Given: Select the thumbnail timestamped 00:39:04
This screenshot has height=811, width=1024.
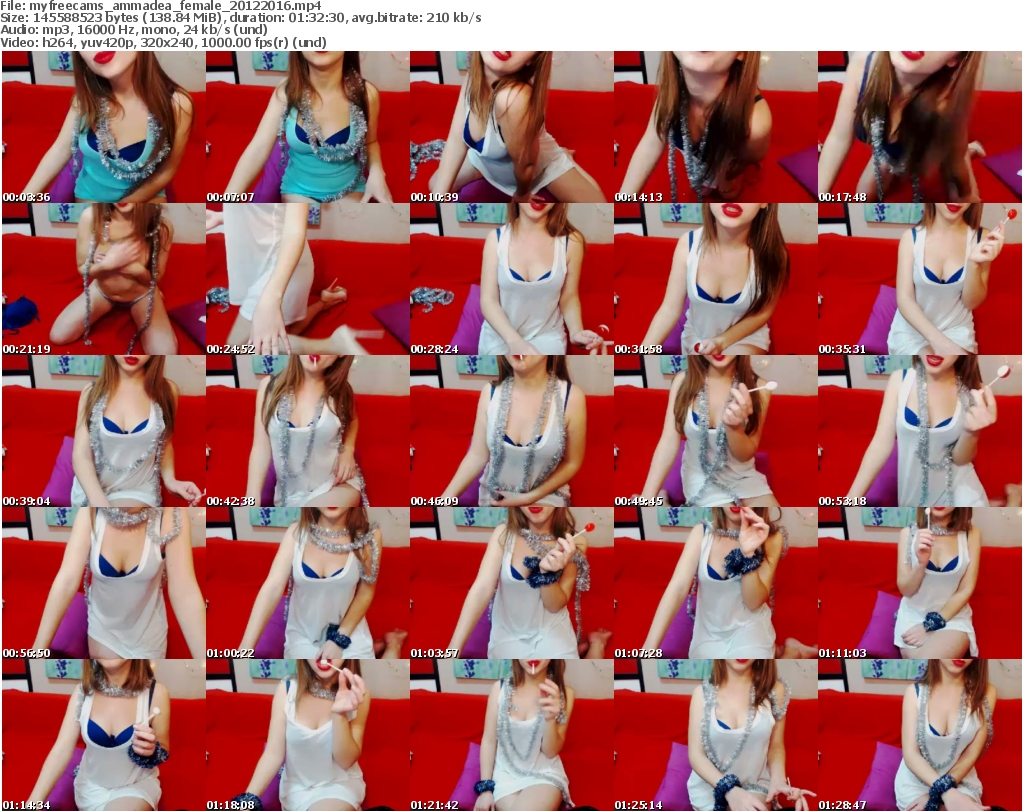Looking at the screenshot, I should tap(104, 431).
